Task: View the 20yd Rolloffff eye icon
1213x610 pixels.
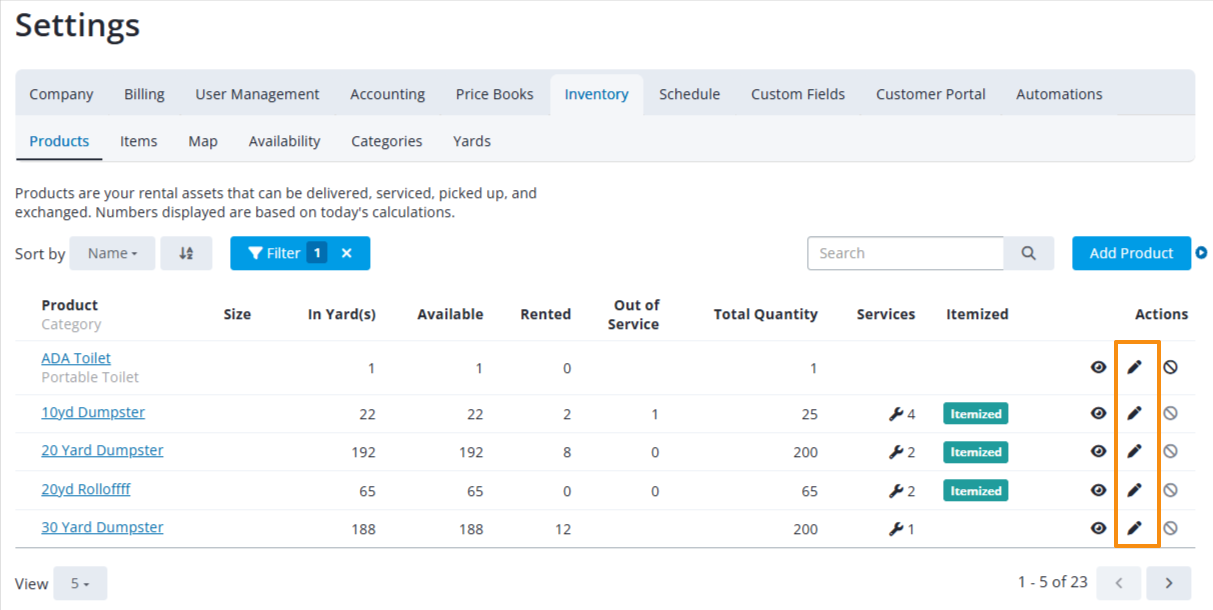Action: (1098, 490)
